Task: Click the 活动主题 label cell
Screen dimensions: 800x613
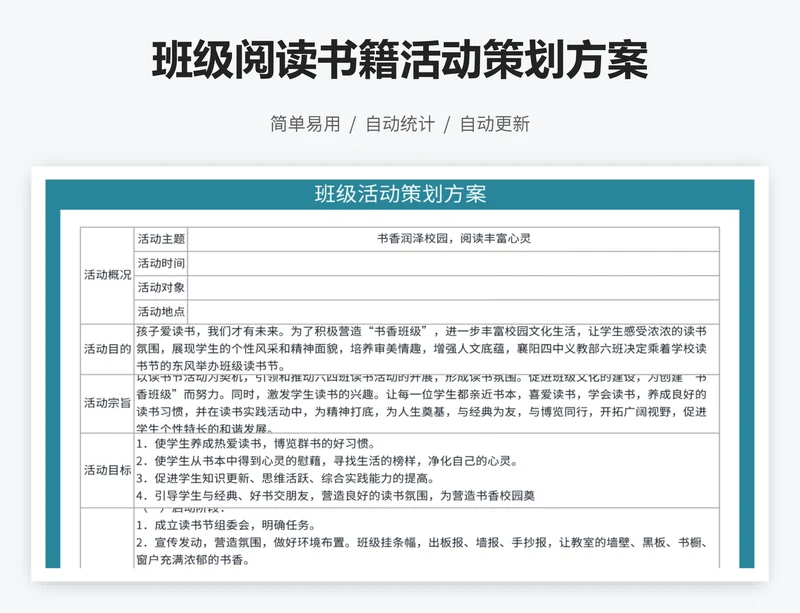Action: [x=161, y=239]
